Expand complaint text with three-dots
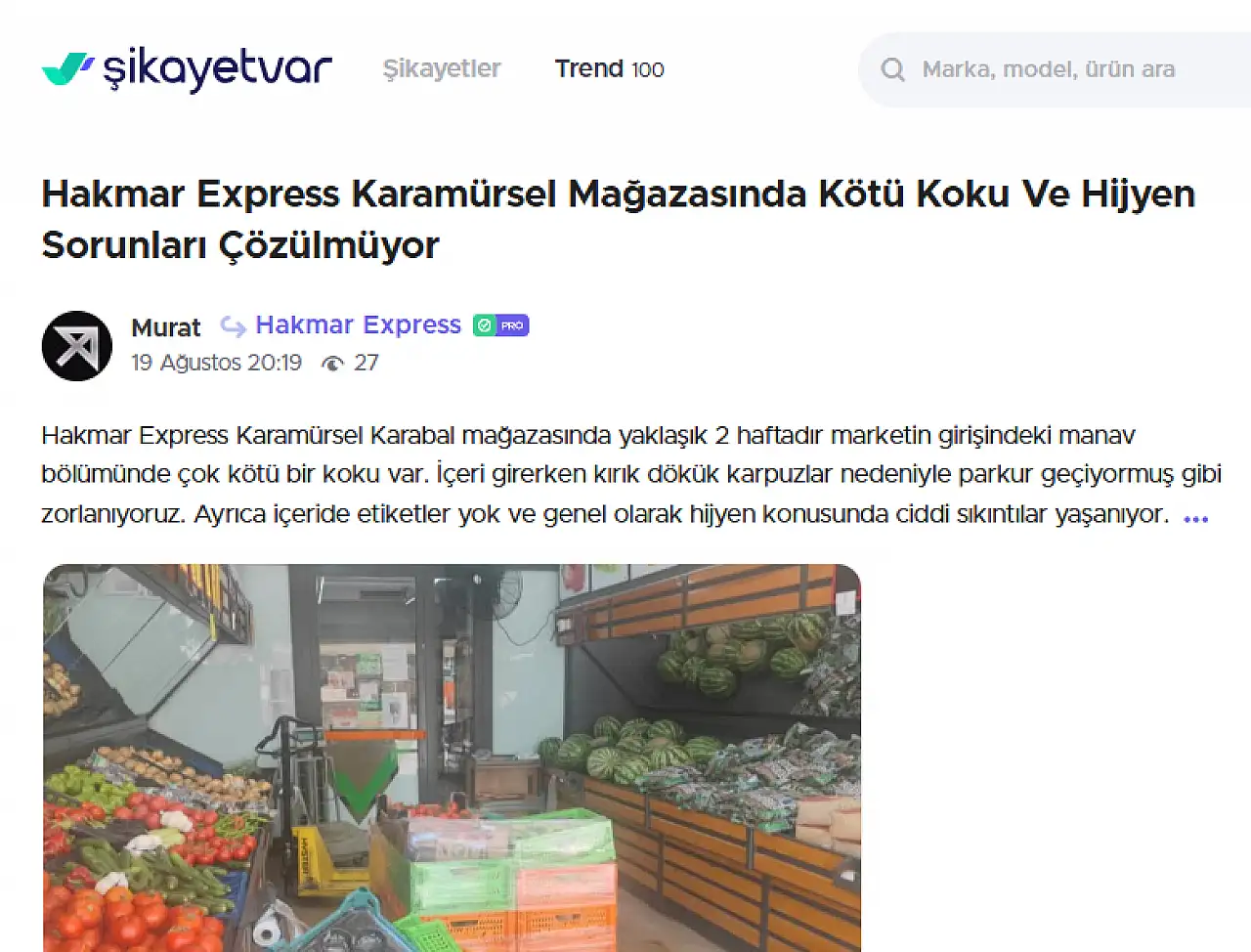This screenshot has width=1251, height=952. [x=1195, y=519]
